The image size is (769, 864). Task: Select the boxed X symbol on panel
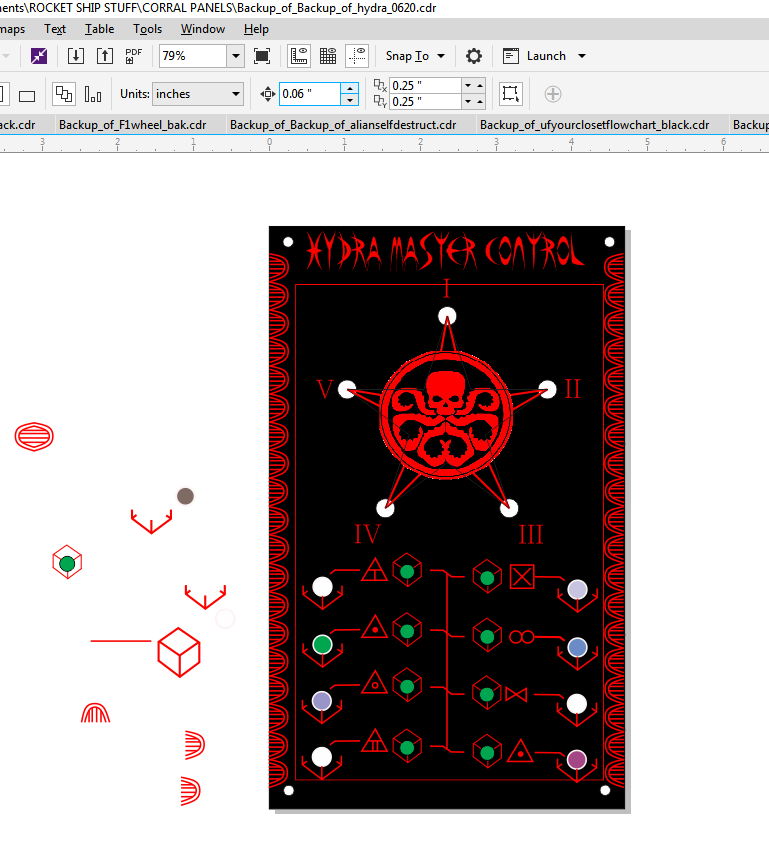pyautogui.click(x=522, y=576)
